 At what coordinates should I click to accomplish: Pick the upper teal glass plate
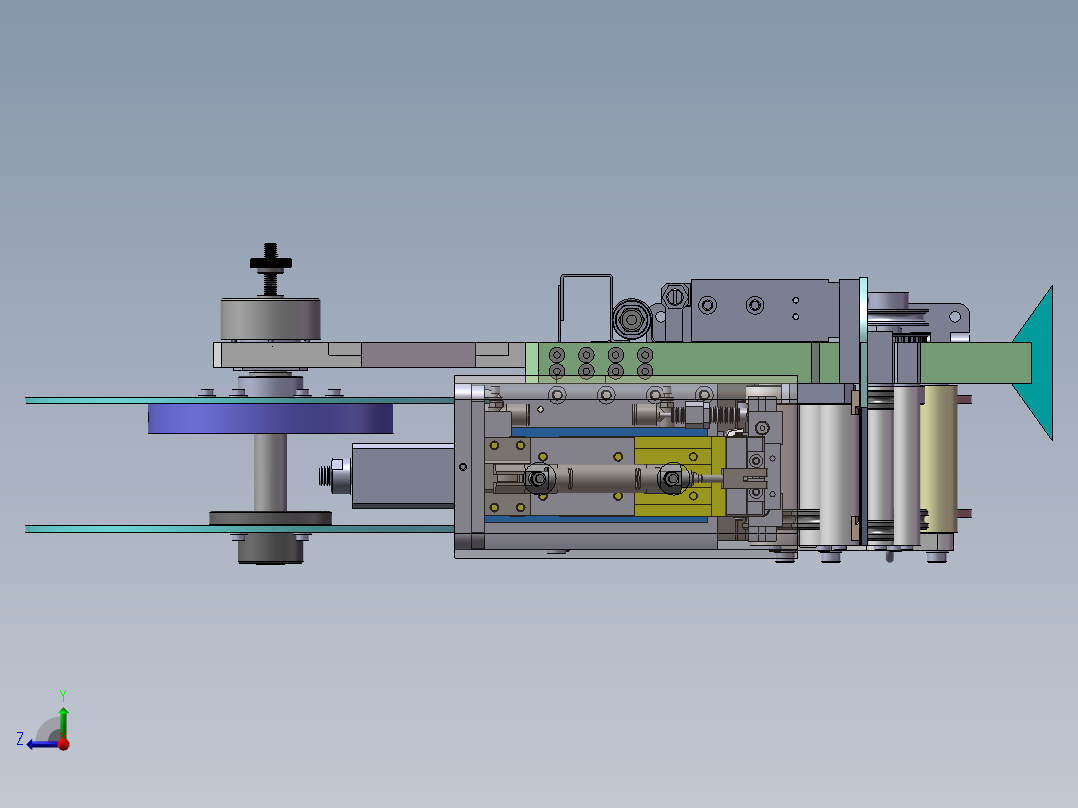pyautogui.click(x=239, y=400)
